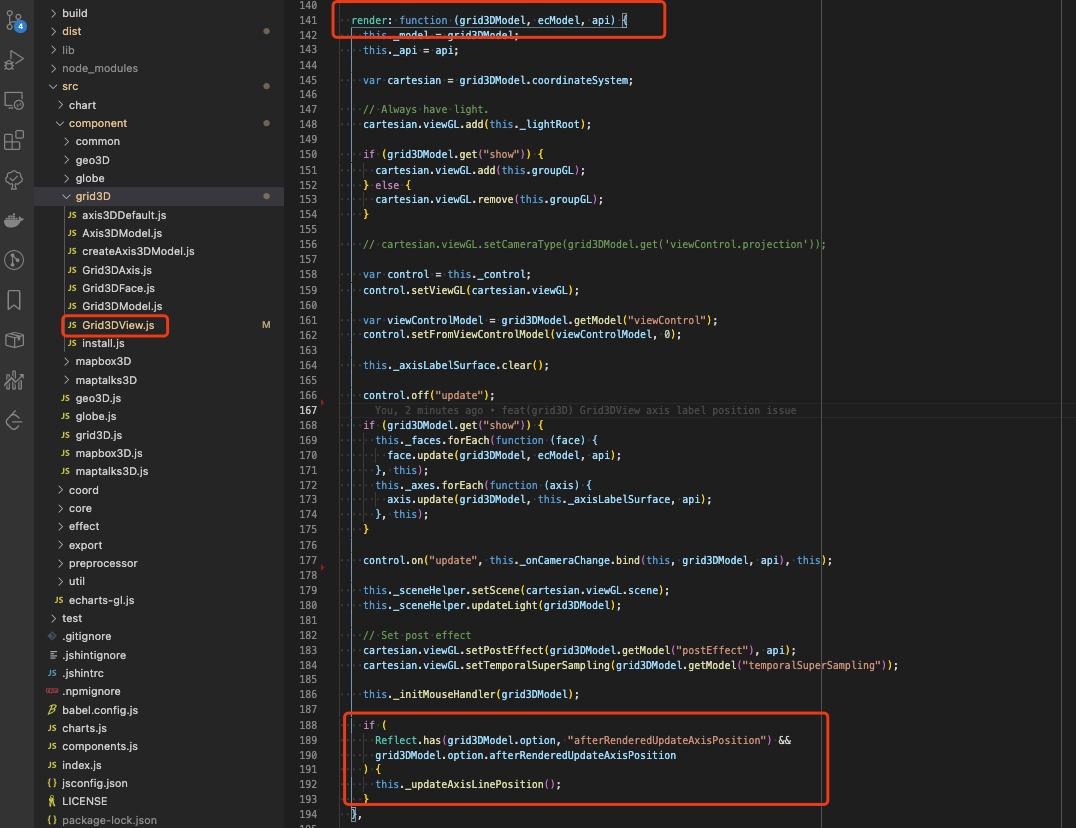1076x828 pixels.
Task: Open mapbox3D.js file
Action: 159,453
